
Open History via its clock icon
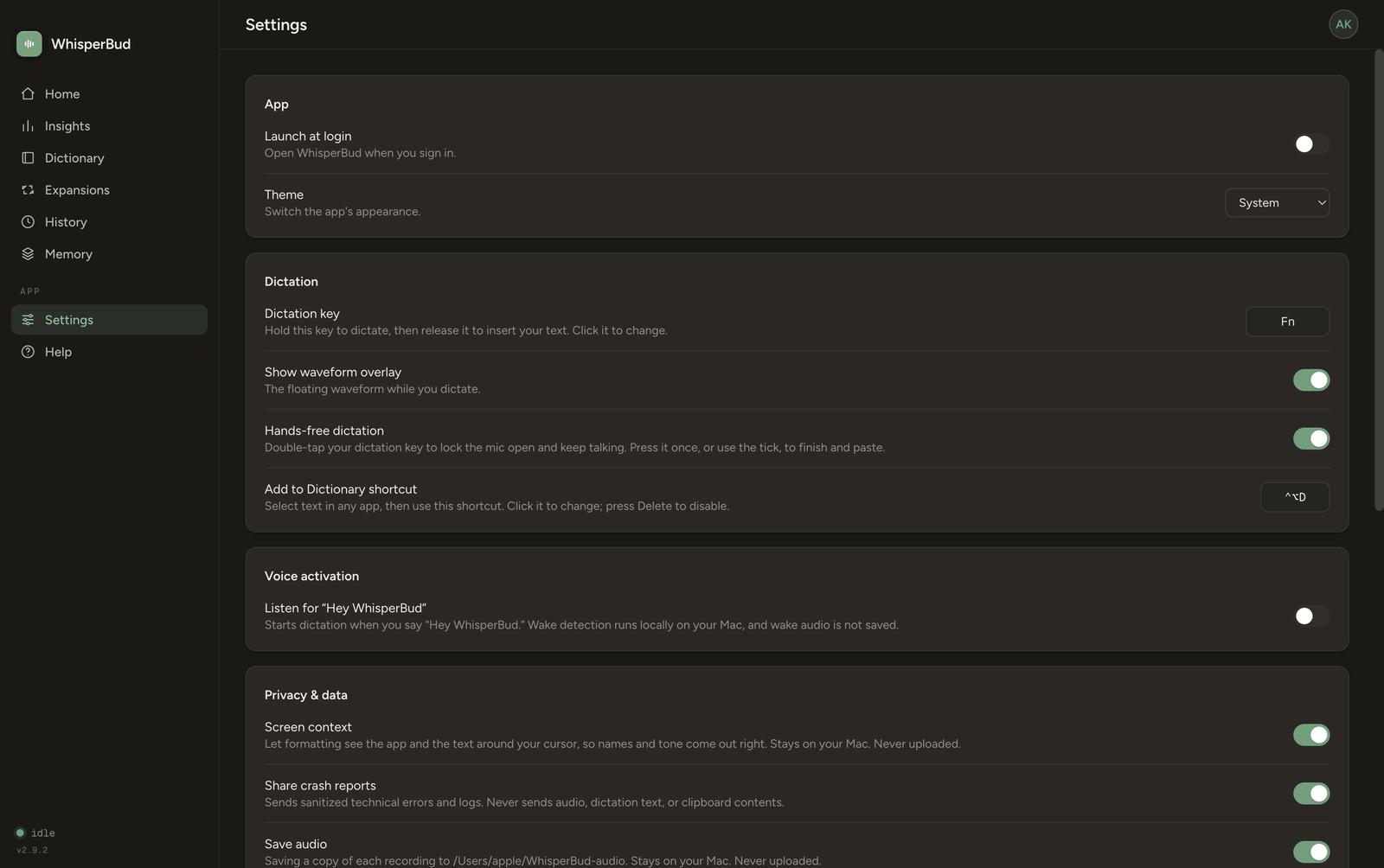(28, 221)
